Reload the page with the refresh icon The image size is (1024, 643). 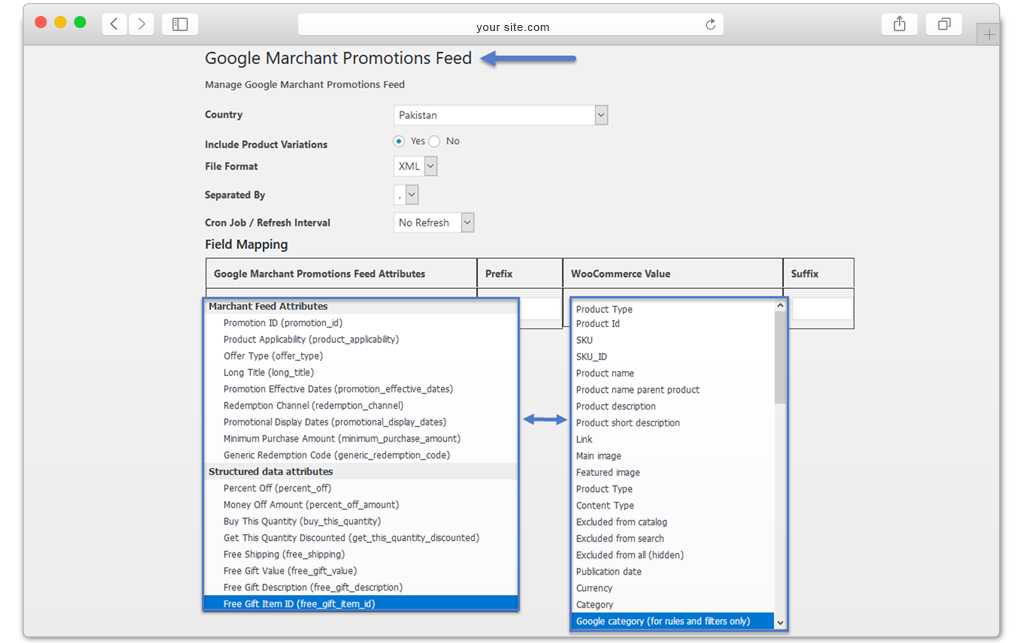711,25
